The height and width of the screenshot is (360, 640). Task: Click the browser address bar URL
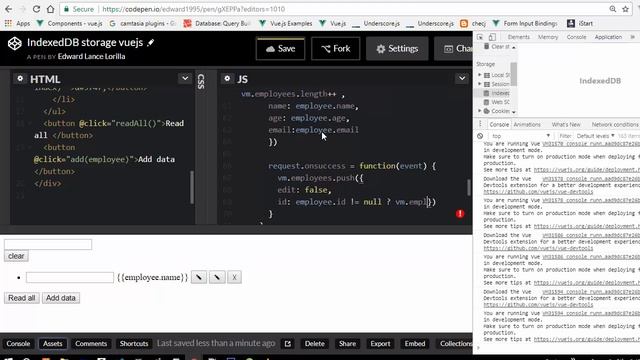[193, 9]
